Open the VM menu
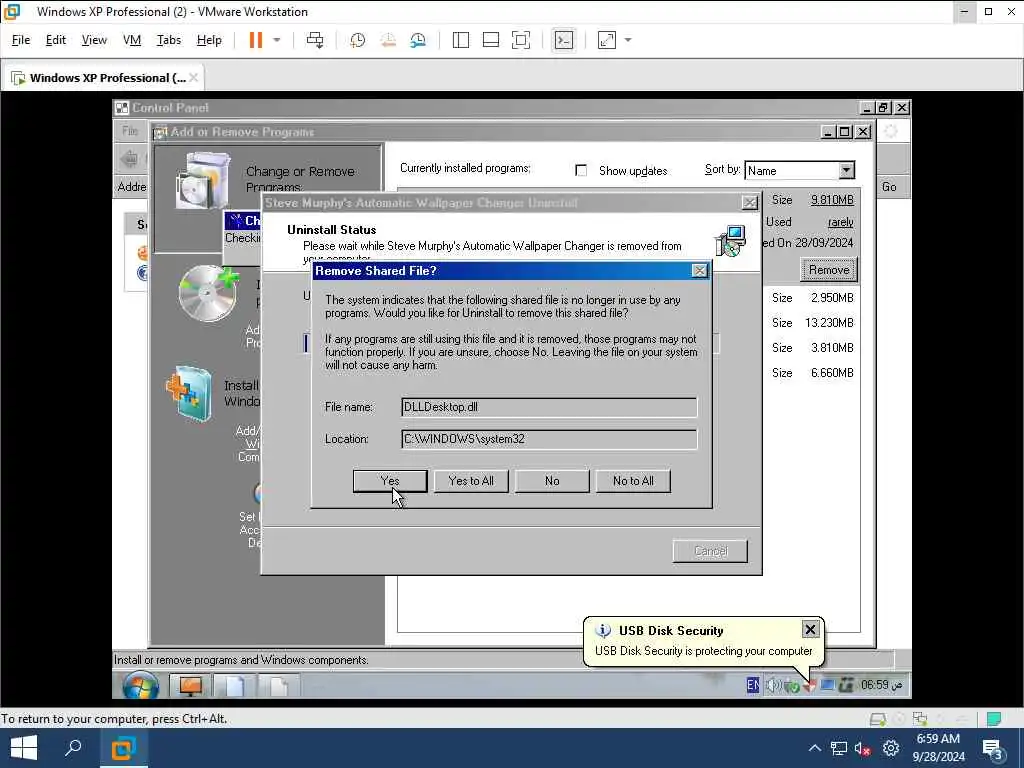This screenshot has height=768, width=1024. 132,40
